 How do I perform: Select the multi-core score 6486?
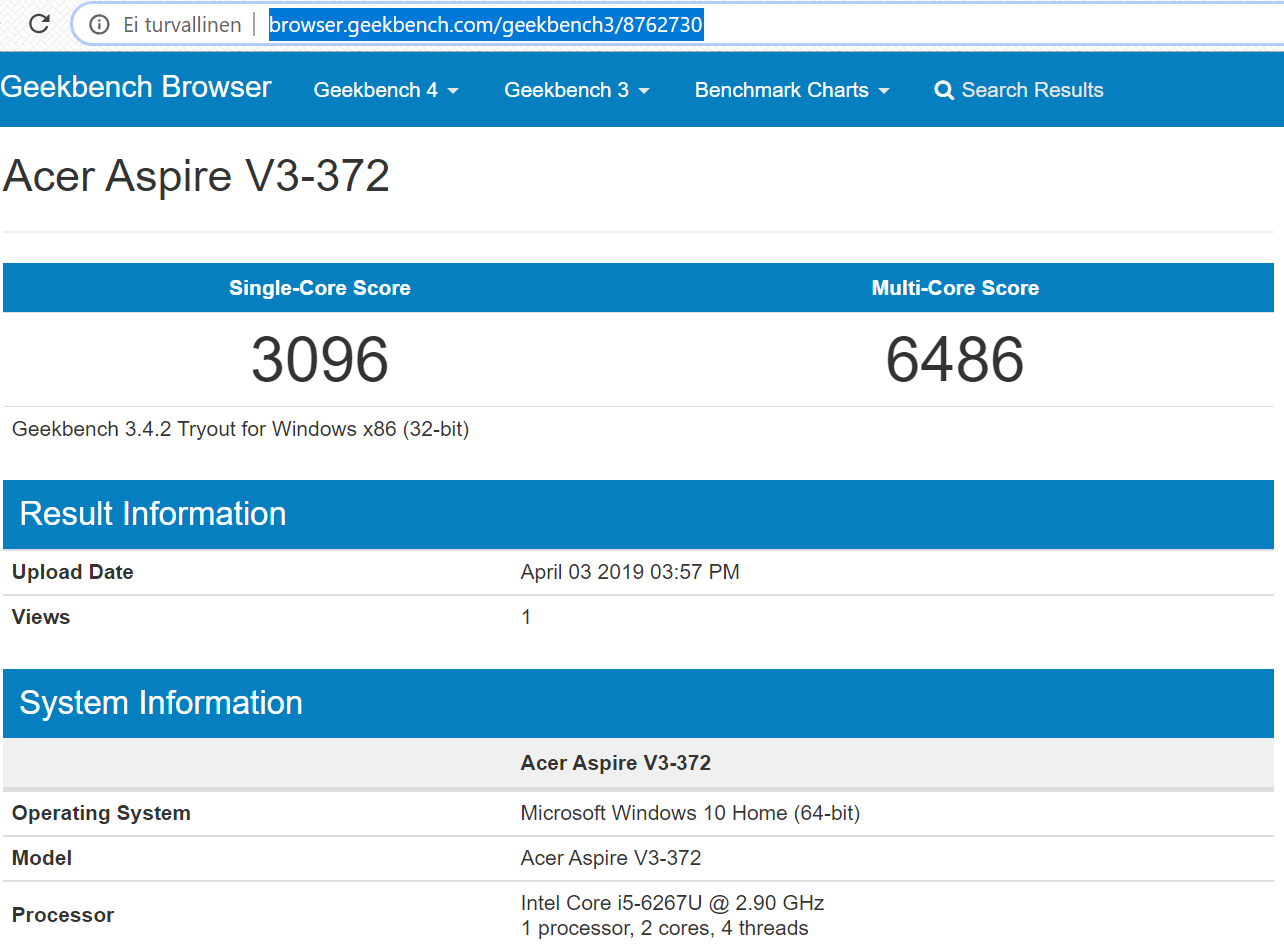click(955, 359)
